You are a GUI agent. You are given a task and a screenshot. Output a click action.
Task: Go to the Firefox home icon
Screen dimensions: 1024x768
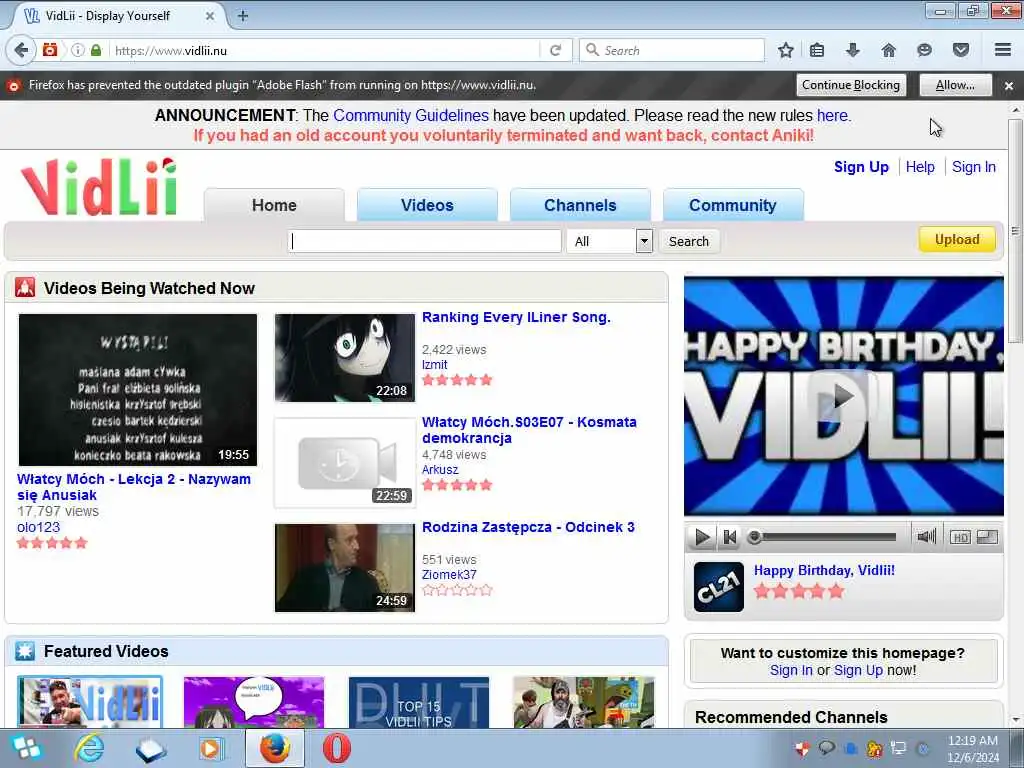point(888,50)
